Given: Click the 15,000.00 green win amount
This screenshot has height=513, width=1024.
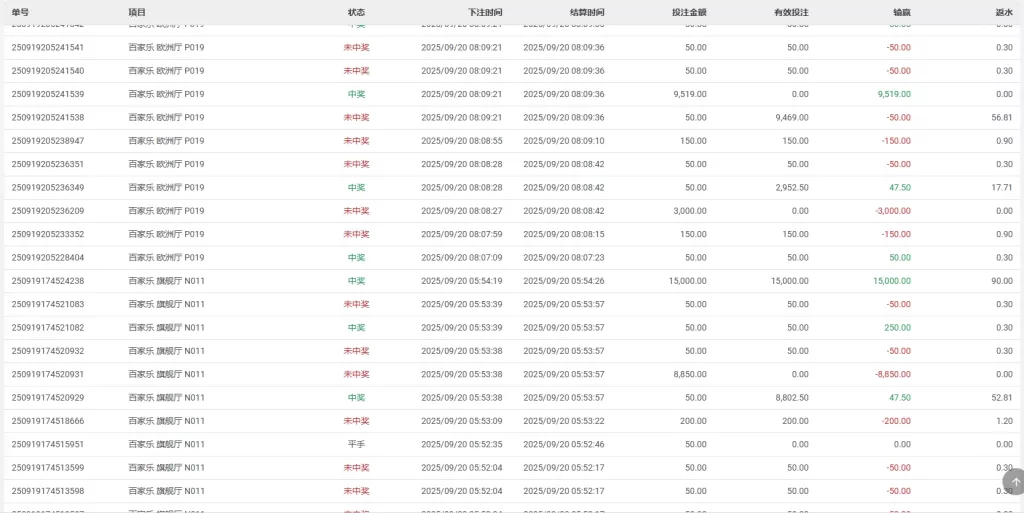Looking at the screenshot, I should [891, 281].
